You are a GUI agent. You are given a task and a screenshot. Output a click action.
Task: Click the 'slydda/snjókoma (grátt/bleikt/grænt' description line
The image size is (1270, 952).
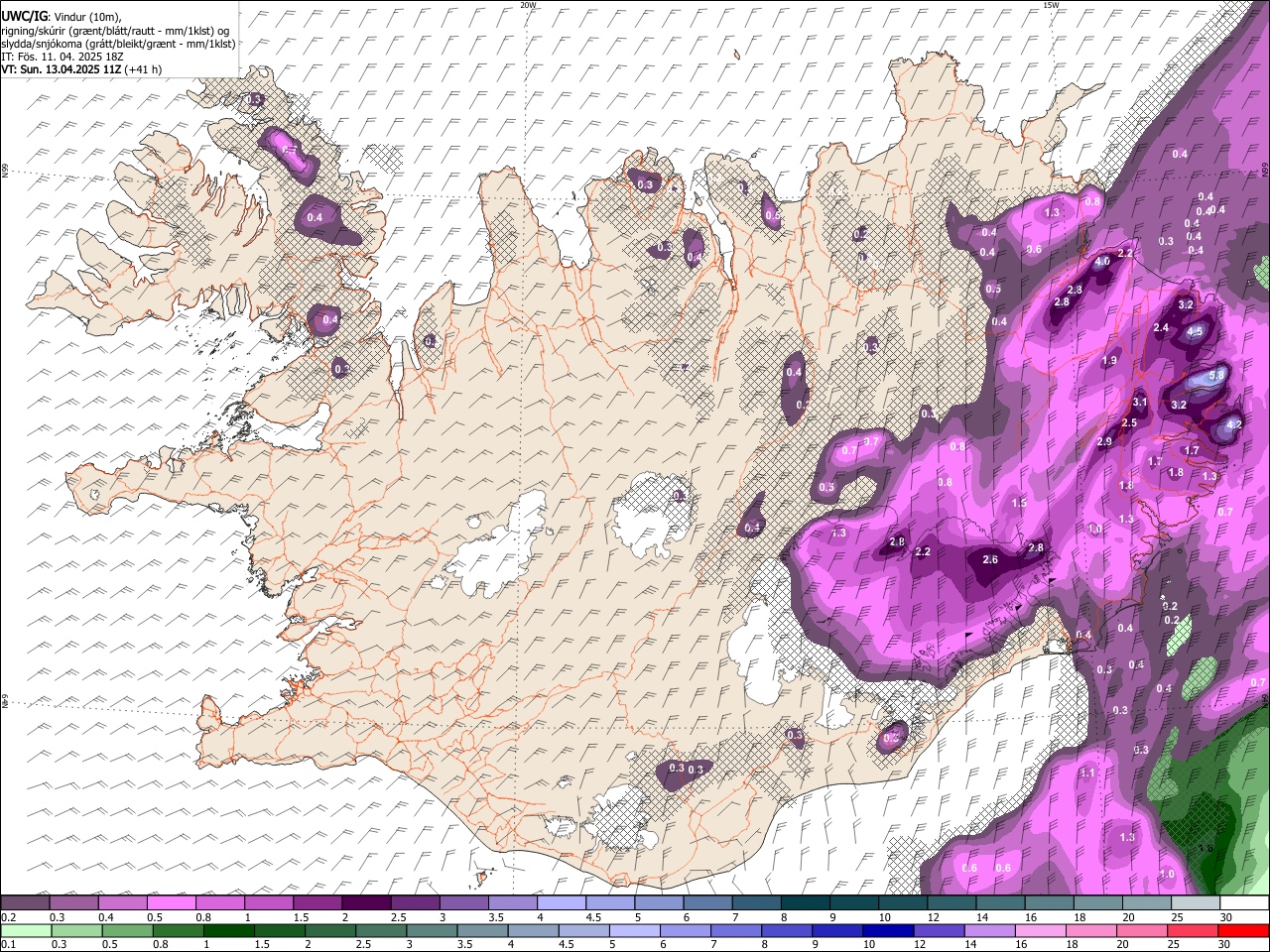(x=118, y=44)
